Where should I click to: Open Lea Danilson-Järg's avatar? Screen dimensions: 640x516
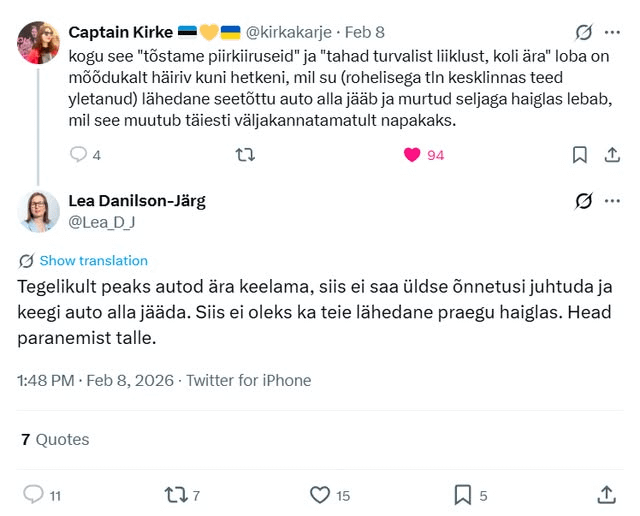[x=40, y=211]
